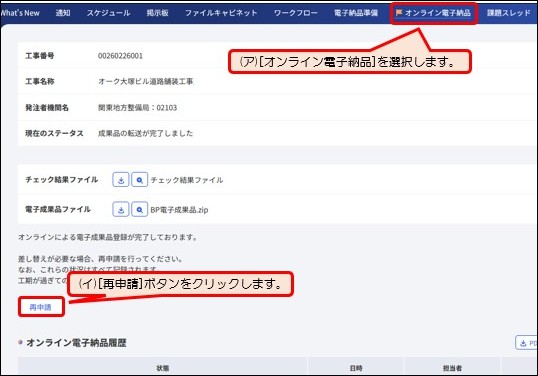Click the 電子成果品ファイル label
Image resolution: width=538 pixels, height=376 pixels.
[x=58, y=209]
